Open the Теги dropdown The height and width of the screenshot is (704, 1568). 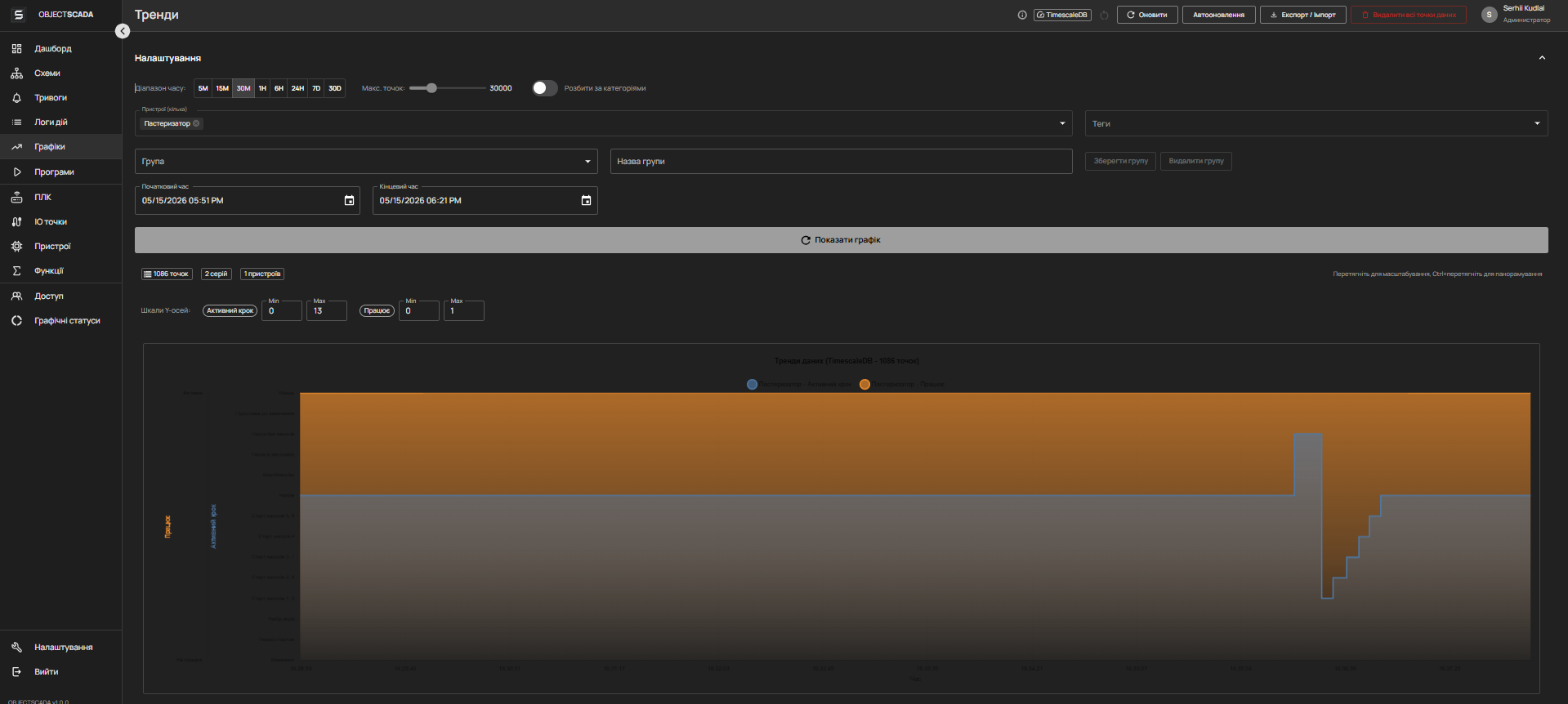[1316, 123]
